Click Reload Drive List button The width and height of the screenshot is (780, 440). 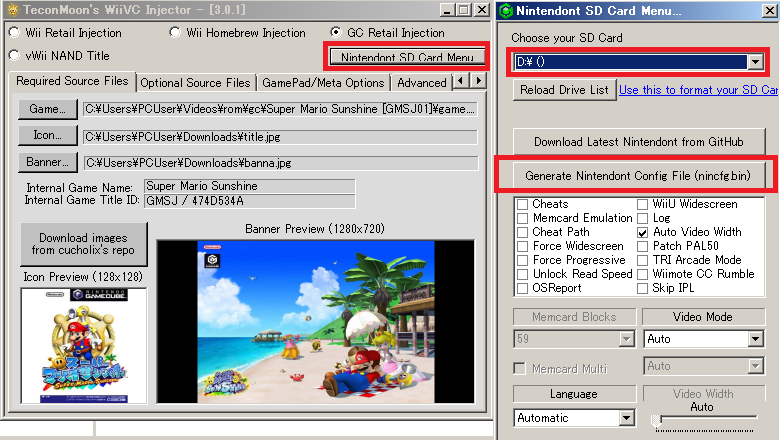tap(564, 89)
